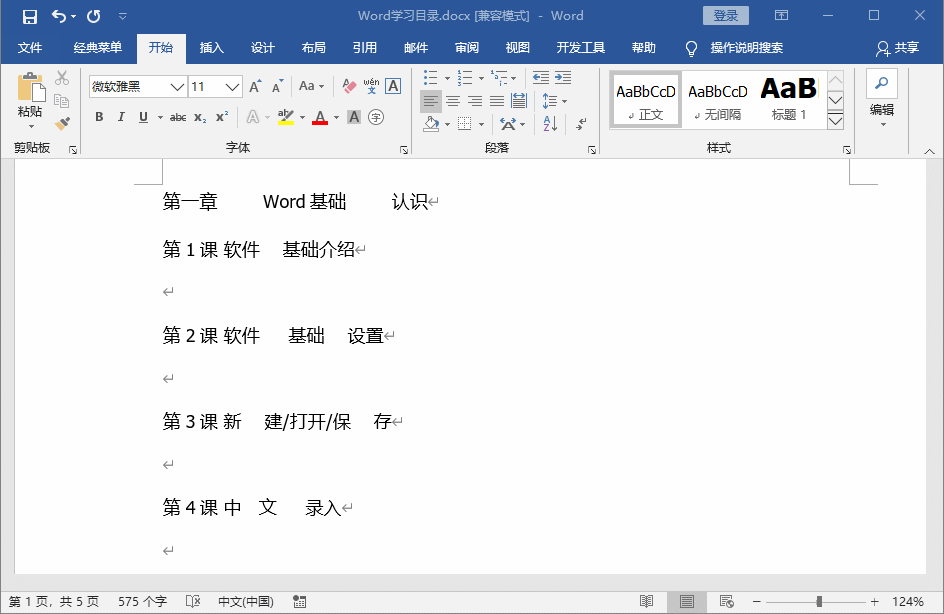Toggle subscript formatting
Screen dimensions: 944x614
point(200,117)
